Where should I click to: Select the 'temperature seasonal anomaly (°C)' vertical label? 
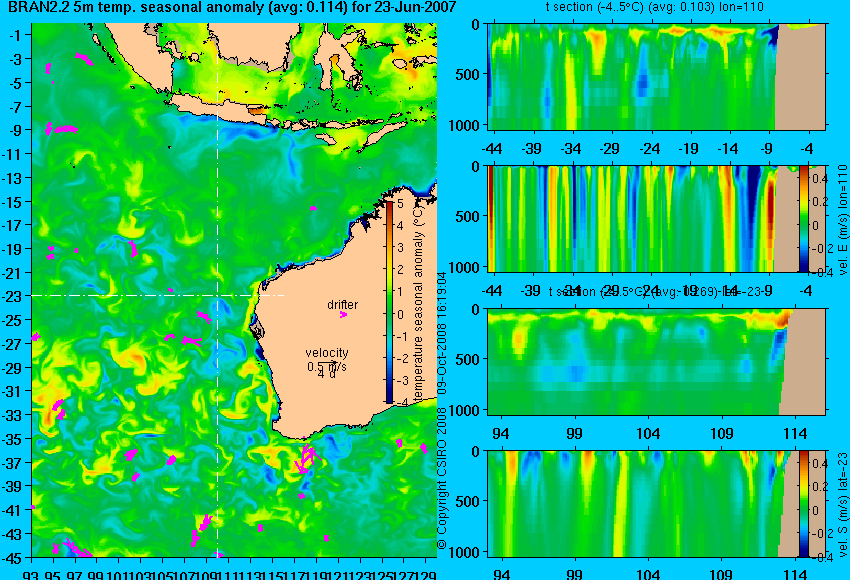(418, 302)
